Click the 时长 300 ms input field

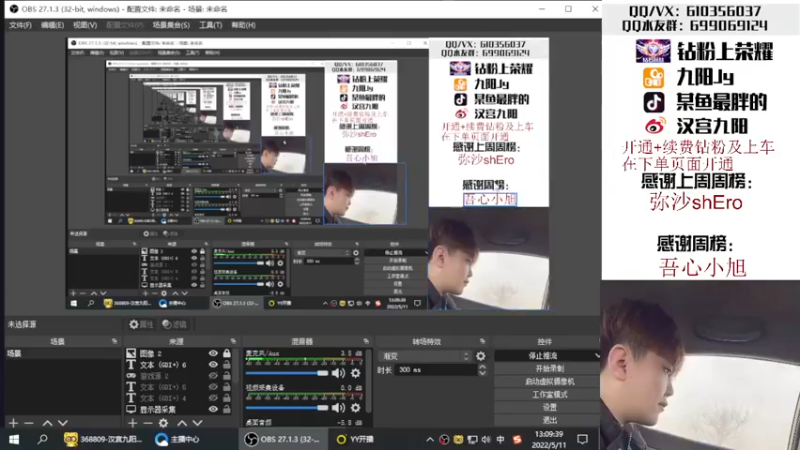click(436, 370)
